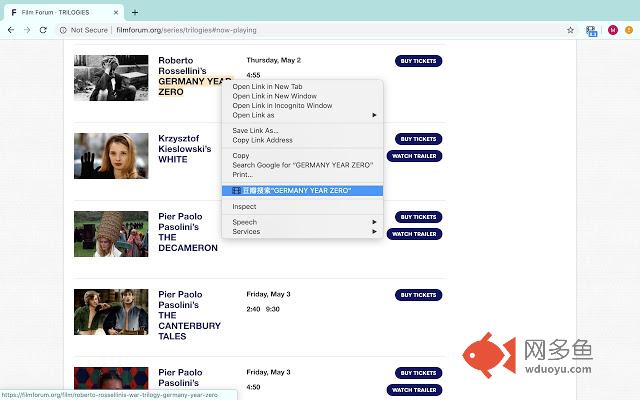Buy tickets for The Canterbury Tales

pyautogui.click(x=418, y=295)
